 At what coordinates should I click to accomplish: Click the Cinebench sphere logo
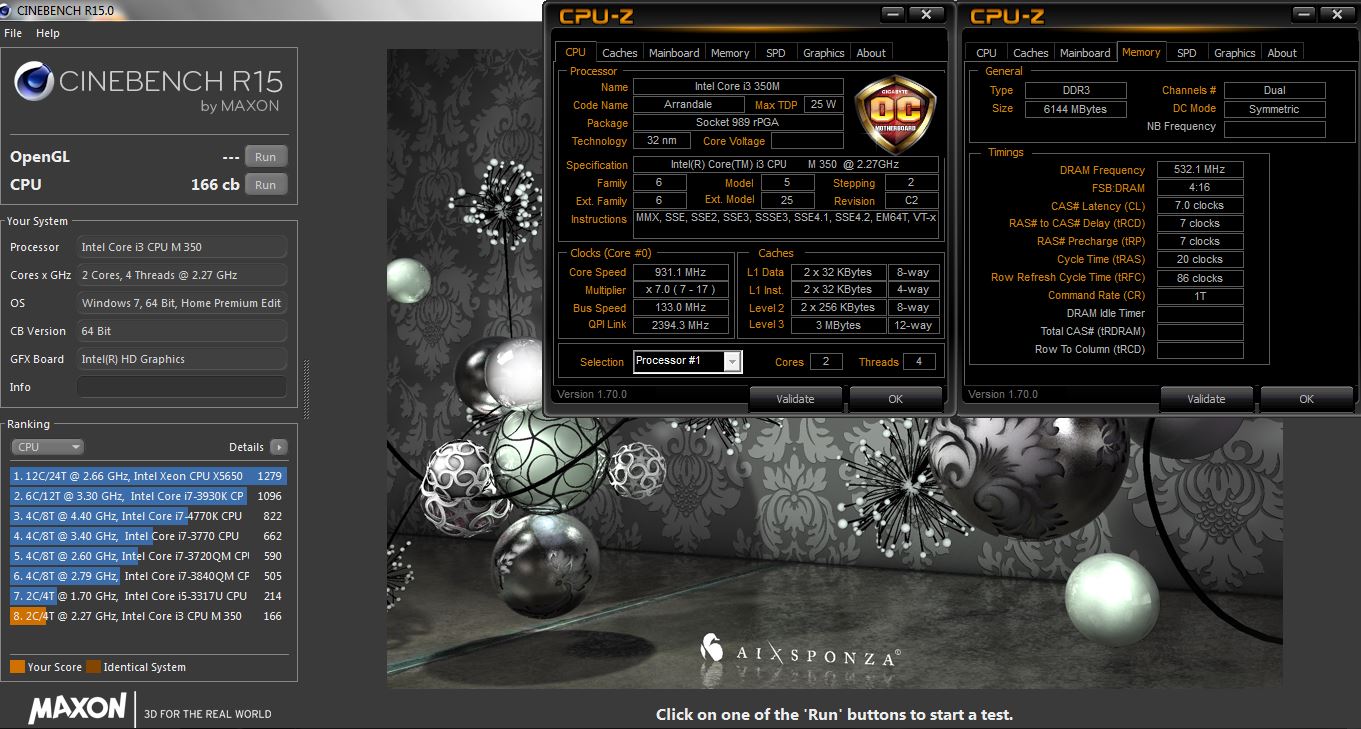click(x=33, y=82)
